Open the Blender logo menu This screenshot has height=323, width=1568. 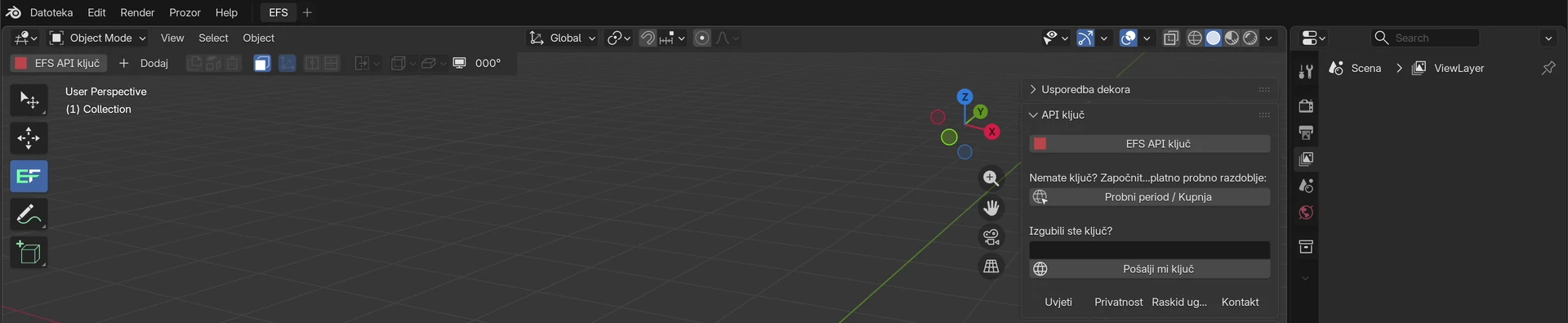[13, 12]
